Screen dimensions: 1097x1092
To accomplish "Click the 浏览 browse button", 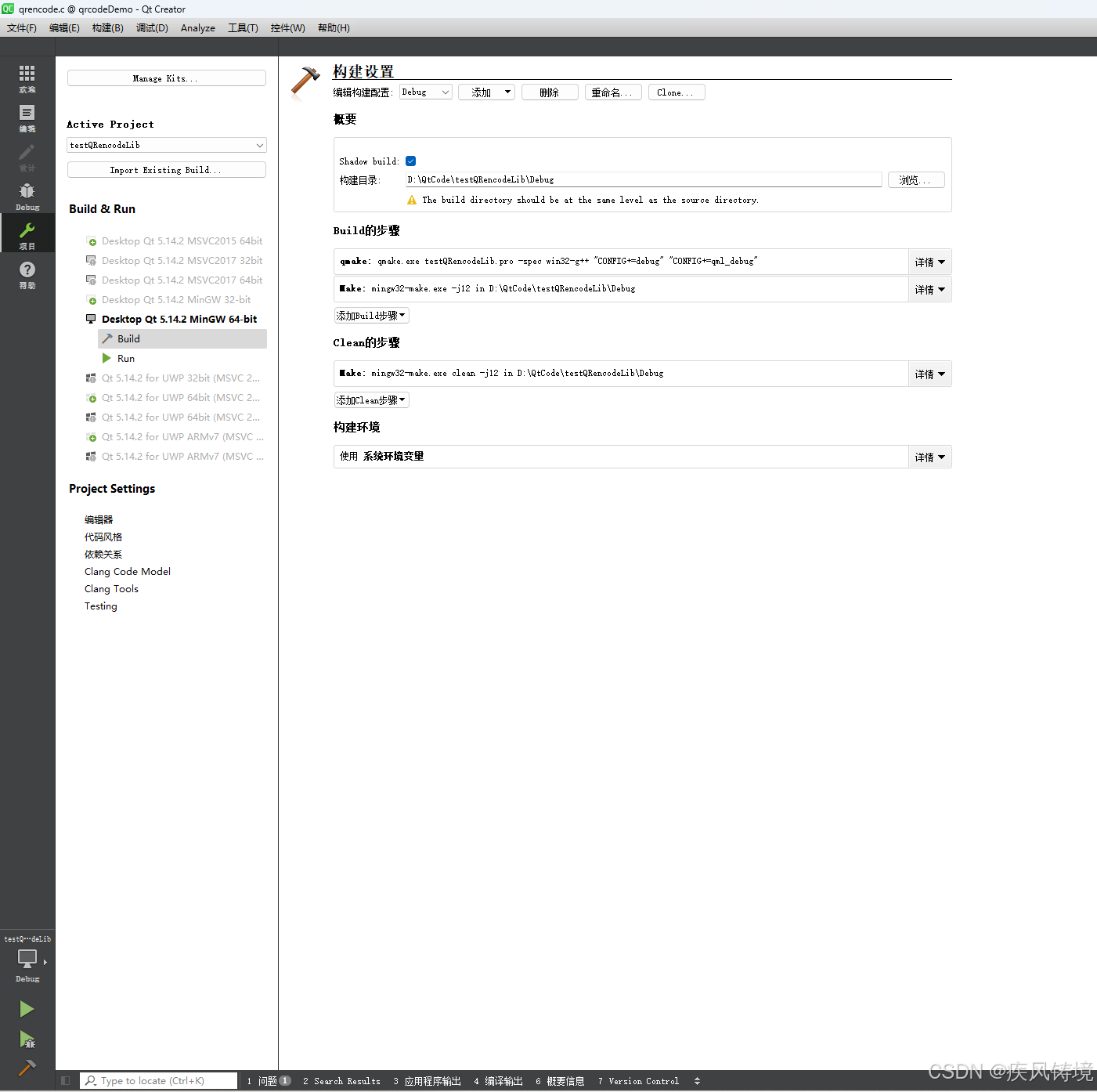I will point(916,180).
